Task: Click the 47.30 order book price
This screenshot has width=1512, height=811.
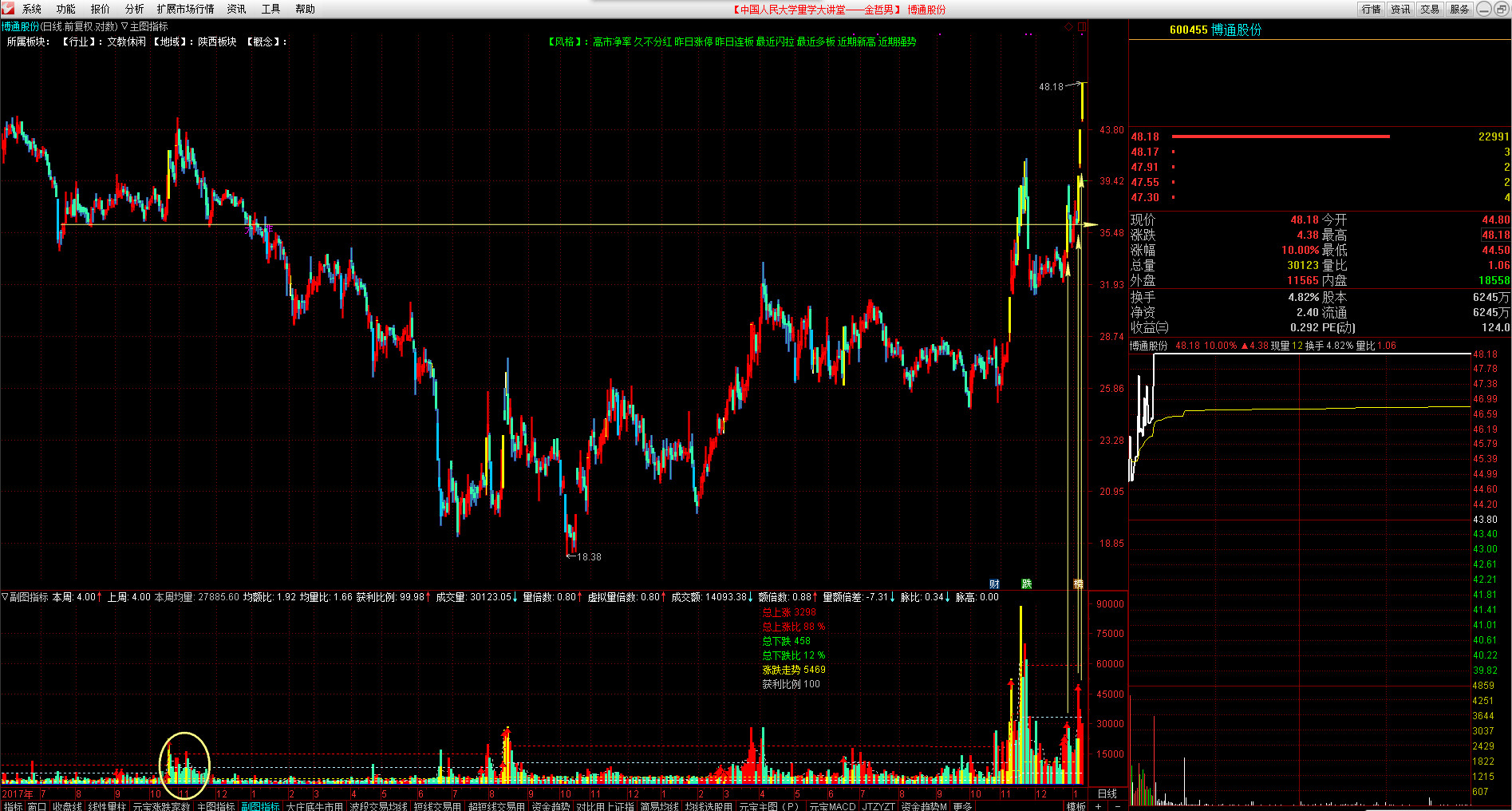Action: coord(1145,197)
